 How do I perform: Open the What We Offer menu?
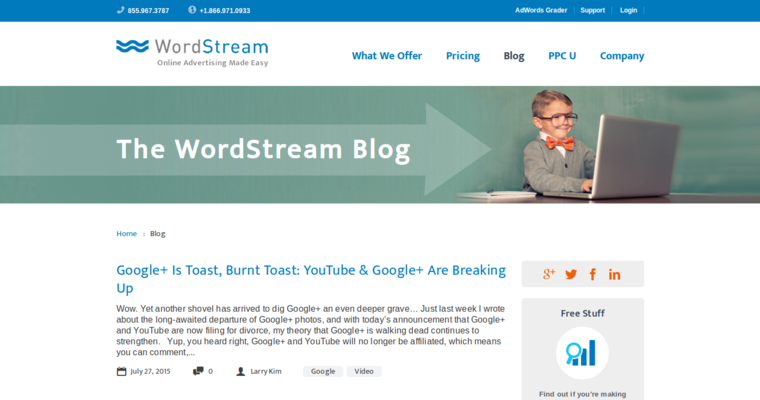pyautogui.click(x=387, y=56)
